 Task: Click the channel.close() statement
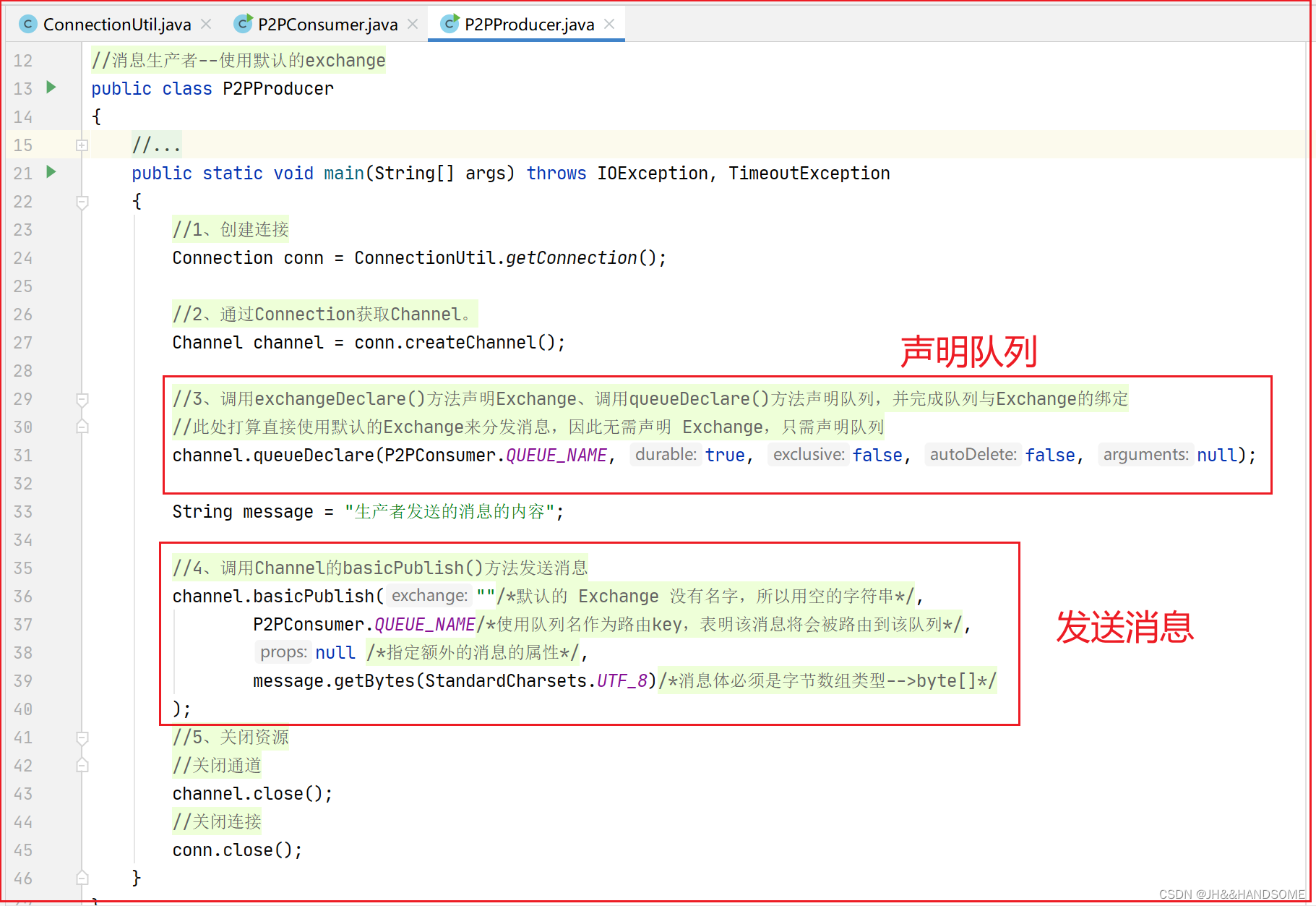[x=252, y=794]
